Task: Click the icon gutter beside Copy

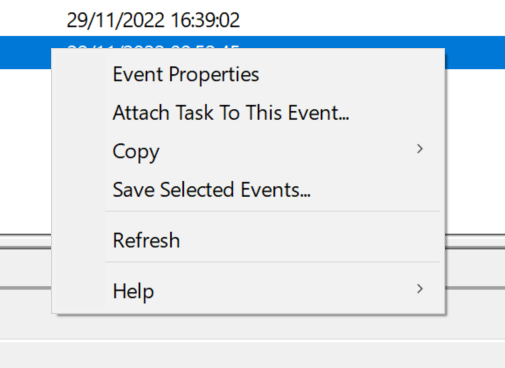Action: (x=79, y=151)
